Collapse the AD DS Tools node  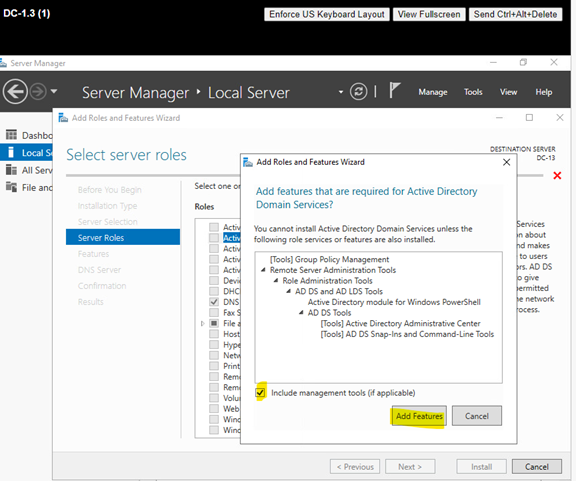tap(301, 313)
